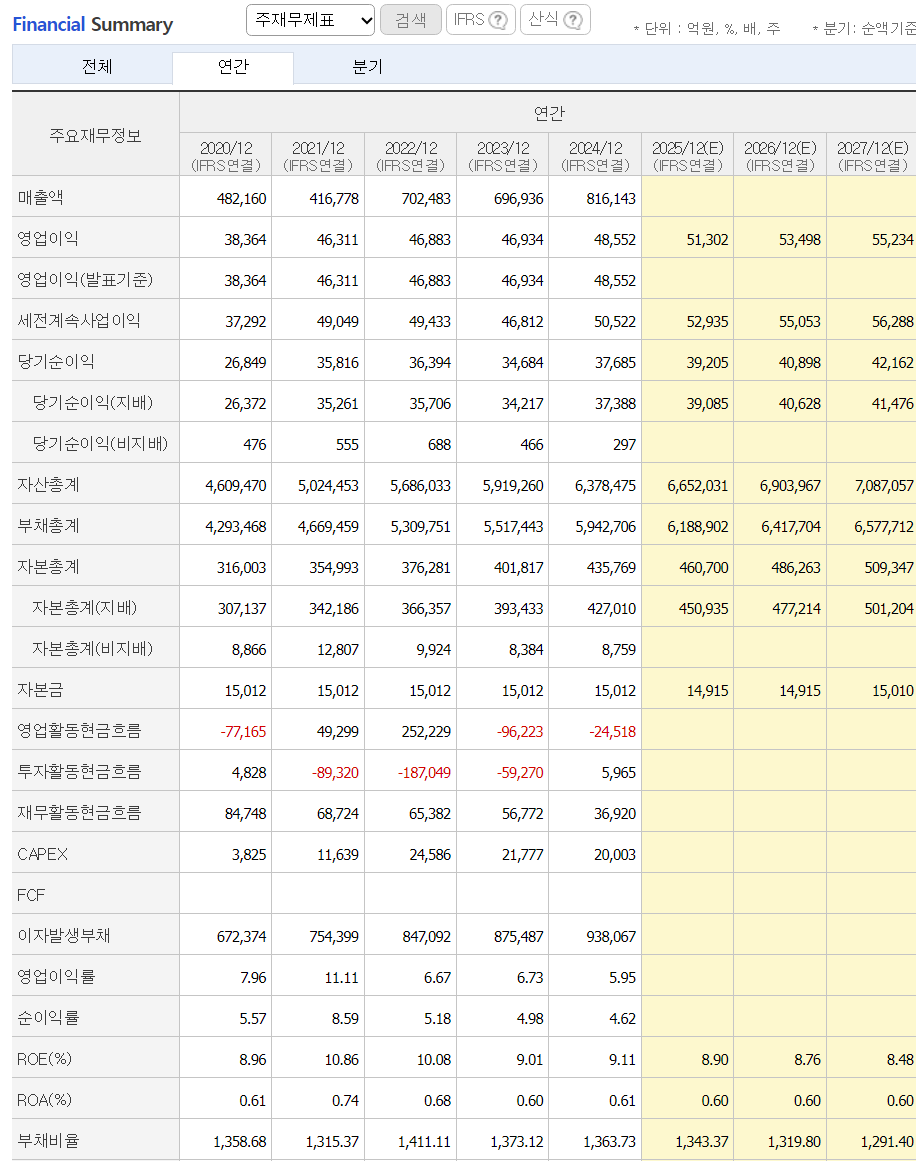
Task: Click the 검색 search button
Action: click(411, 20)
